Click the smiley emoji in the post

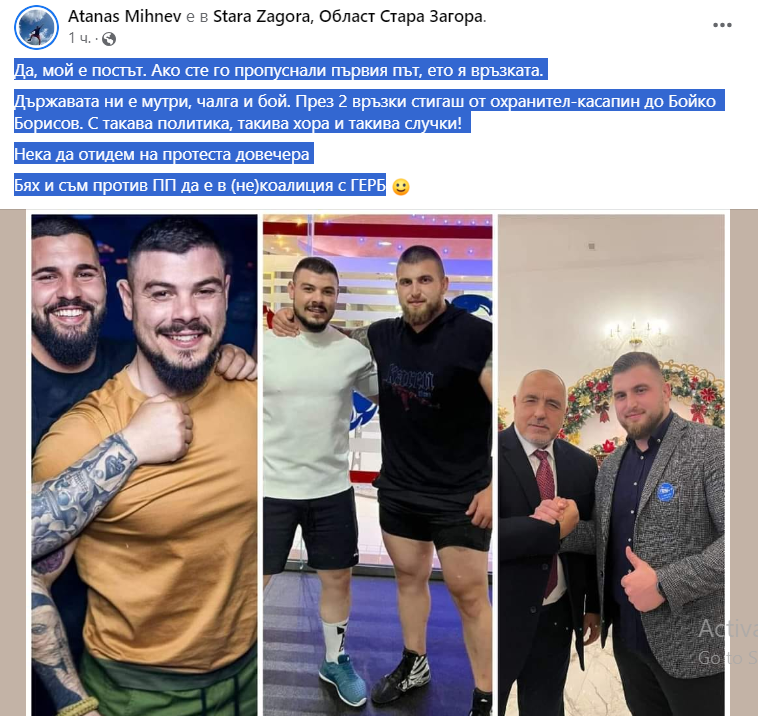[400, 187]
